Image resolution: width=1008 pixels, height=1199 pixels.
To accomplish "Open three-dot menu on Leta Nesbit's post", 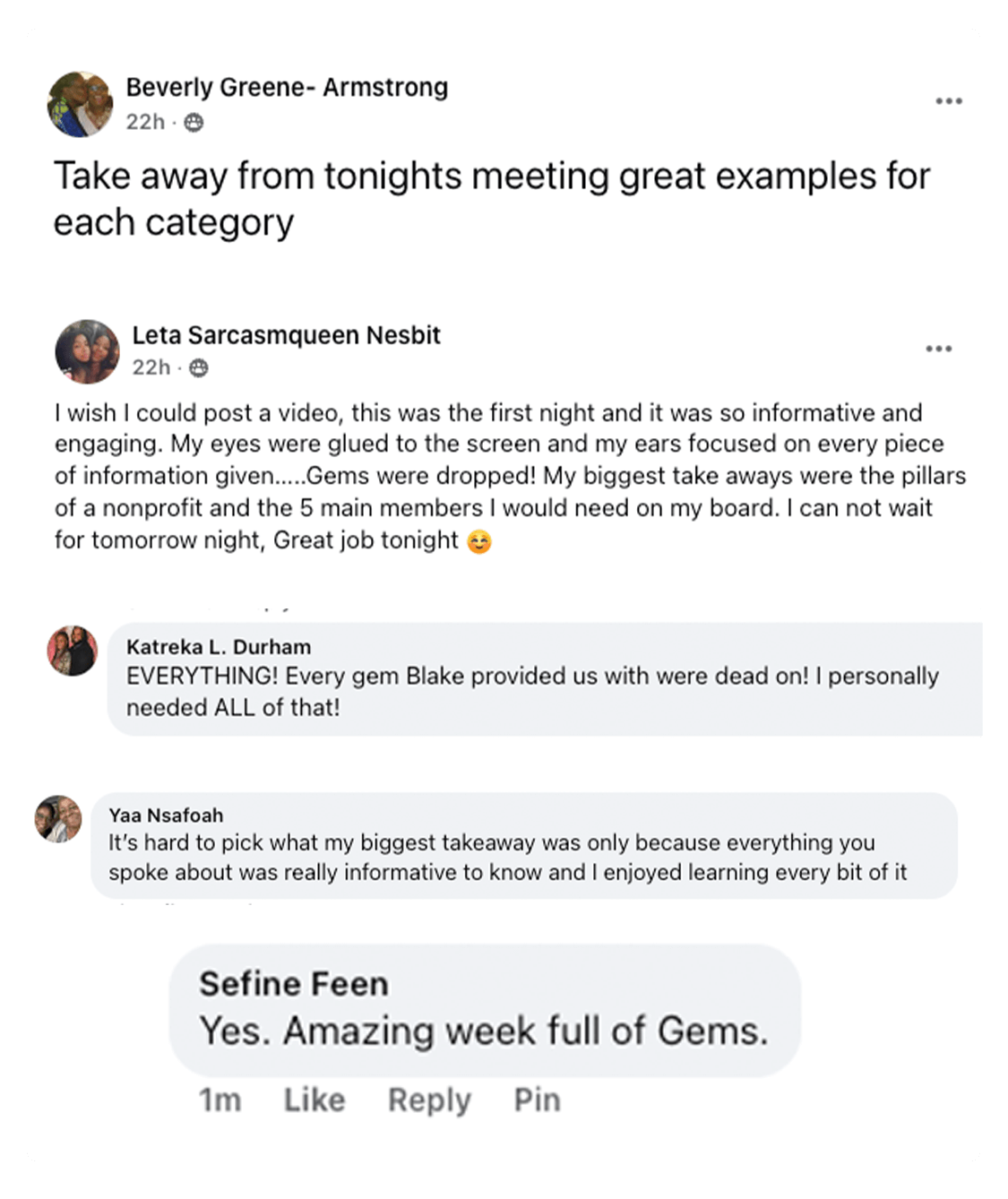I will pyautogui.click(x=938, y=349).
